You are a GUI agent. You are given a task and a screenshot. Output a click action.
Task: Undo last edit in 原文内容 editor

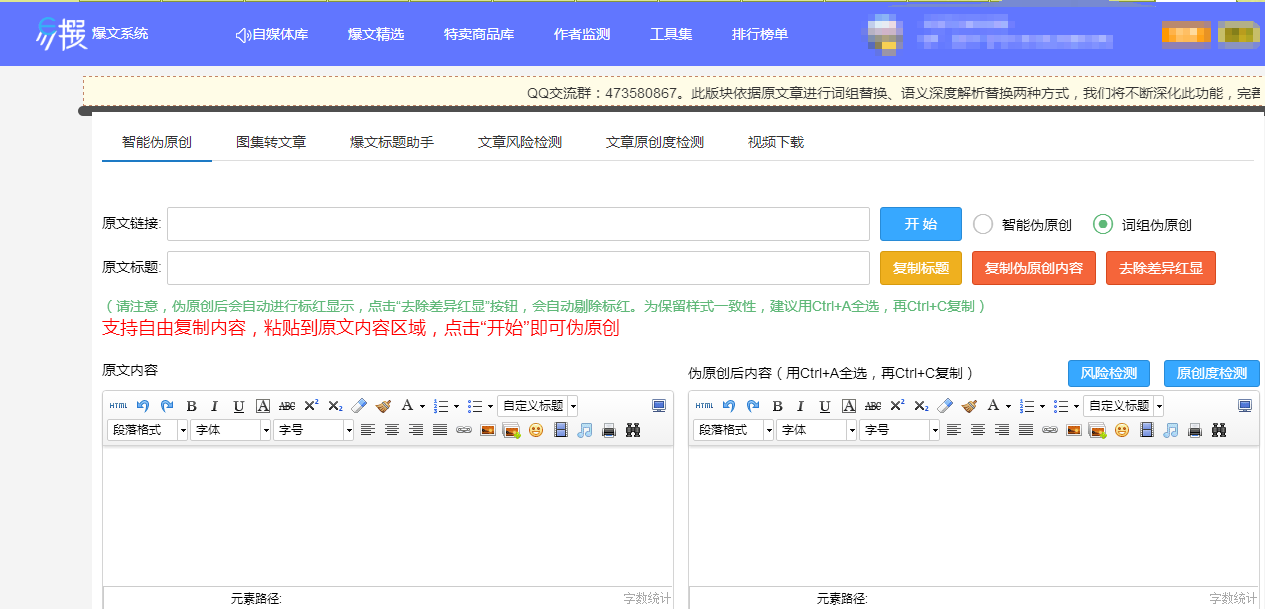[143, 406]
